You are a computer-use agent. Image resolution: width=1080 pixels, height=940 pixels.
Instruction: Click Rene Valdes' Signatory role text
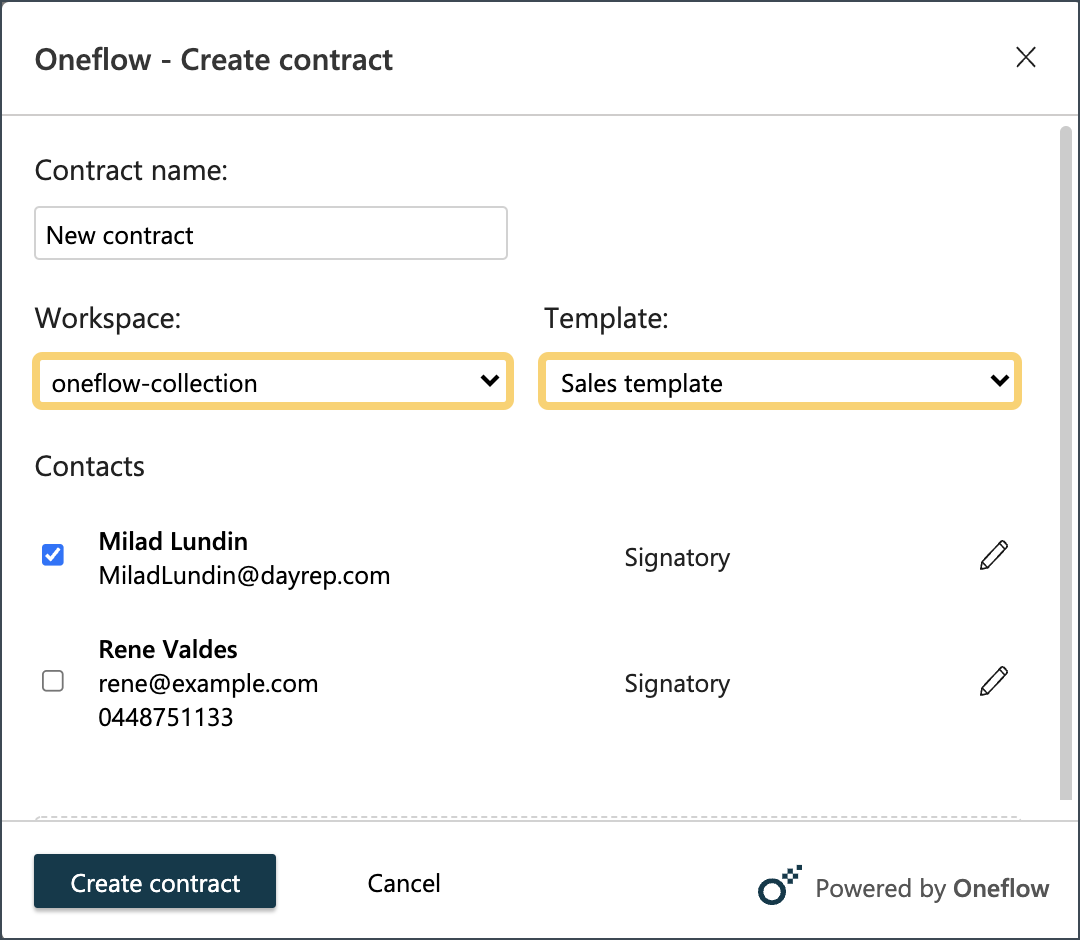point(677,683)
